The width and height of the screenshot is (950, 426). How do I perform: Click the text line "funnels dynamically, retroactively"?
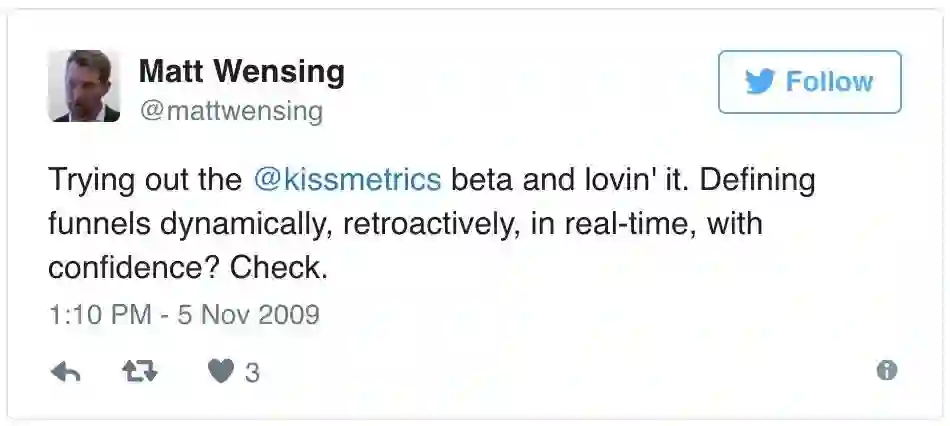click(302, 224)
